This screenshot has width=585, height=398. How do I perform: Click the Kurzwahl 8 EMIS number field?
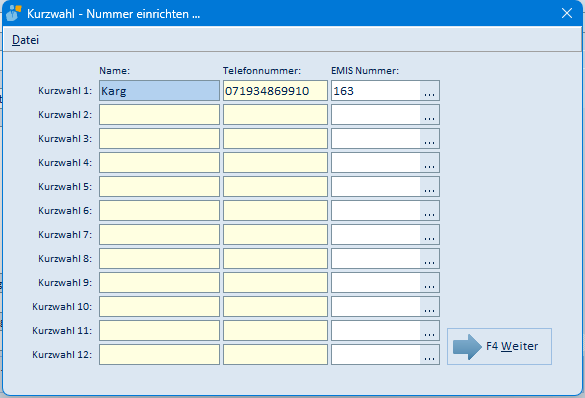coord(376,258)
